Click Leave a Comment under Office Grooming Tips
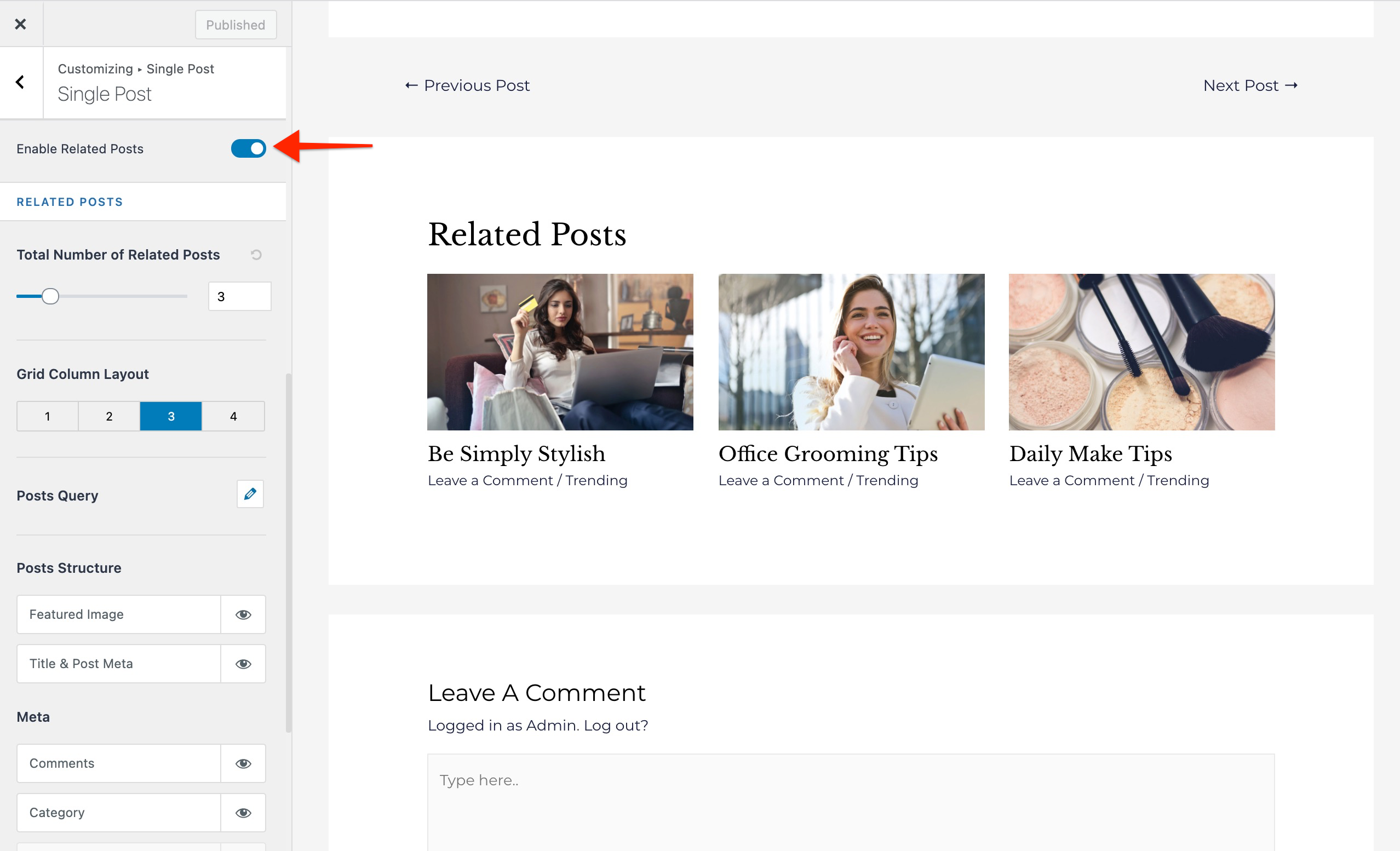This screenshot has width=1400, height=851. click(781, 480)
